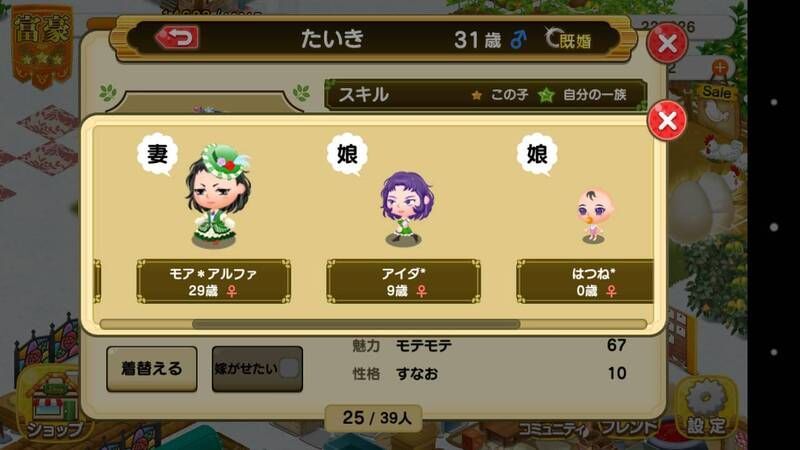Tap the 富豪 rank badge
Viewport: 800px width, 450px height.
click(42, 45)
